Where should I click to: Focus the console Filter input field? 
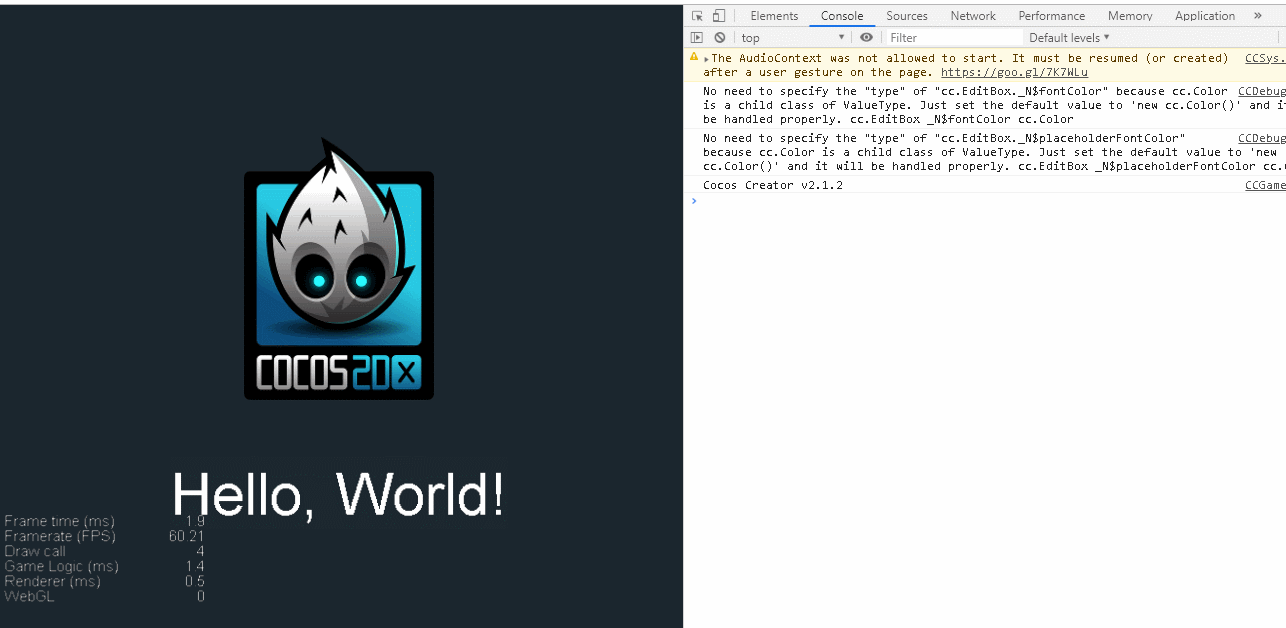[x=955, y=37]
